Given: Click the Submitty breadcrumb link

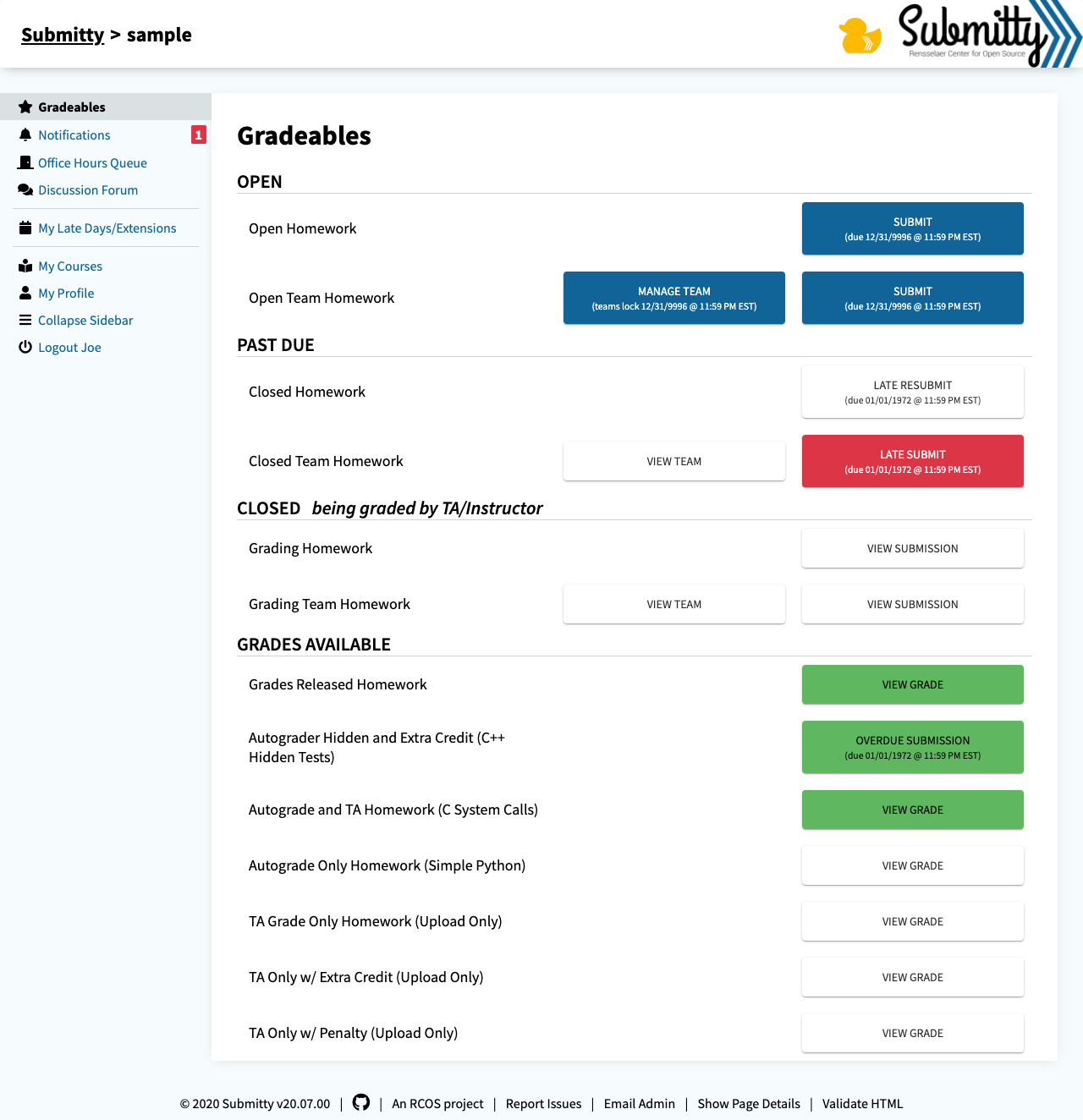Looking at the screenshot, I should point(63,35).
